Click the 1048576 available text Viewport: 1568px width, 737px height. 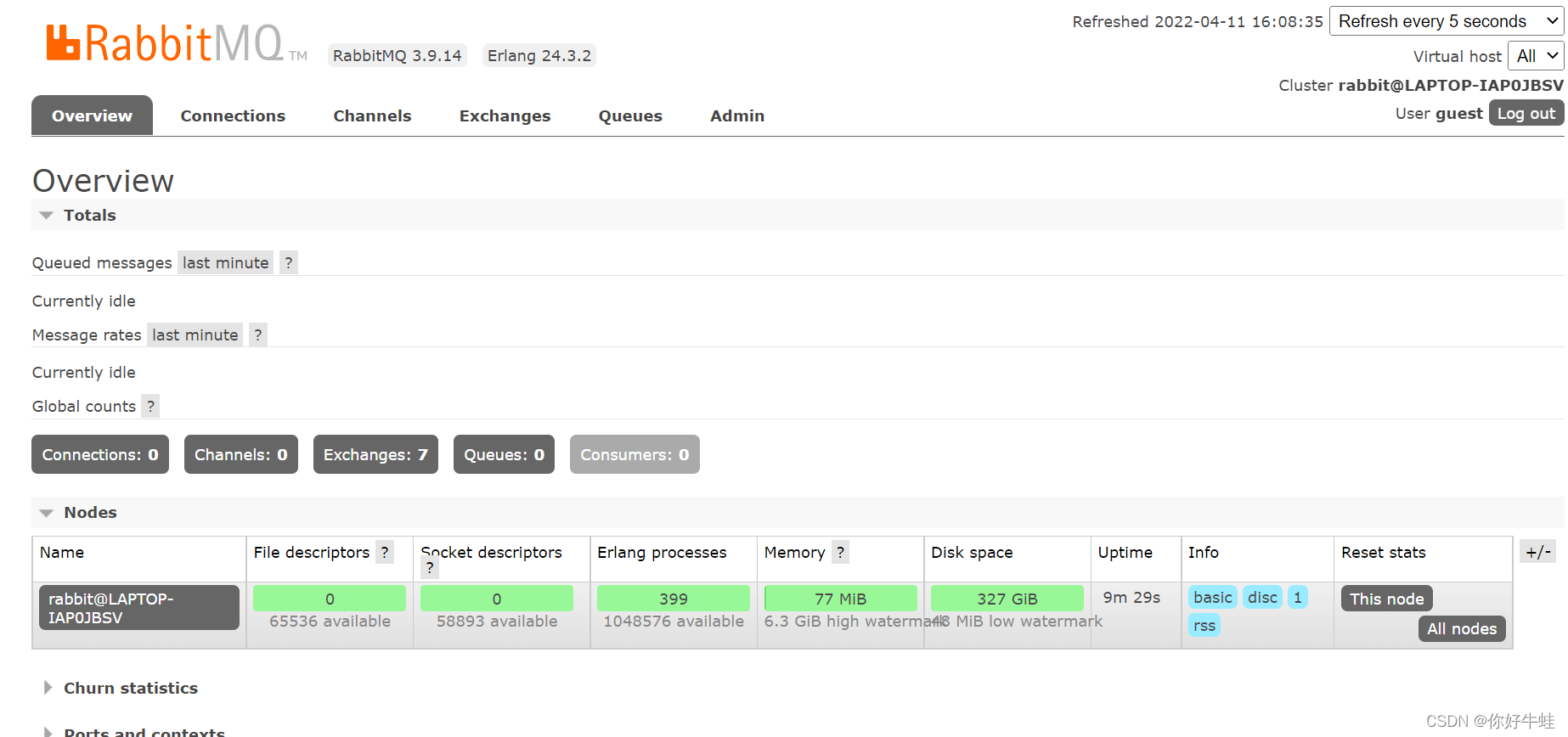coord(674,621)
